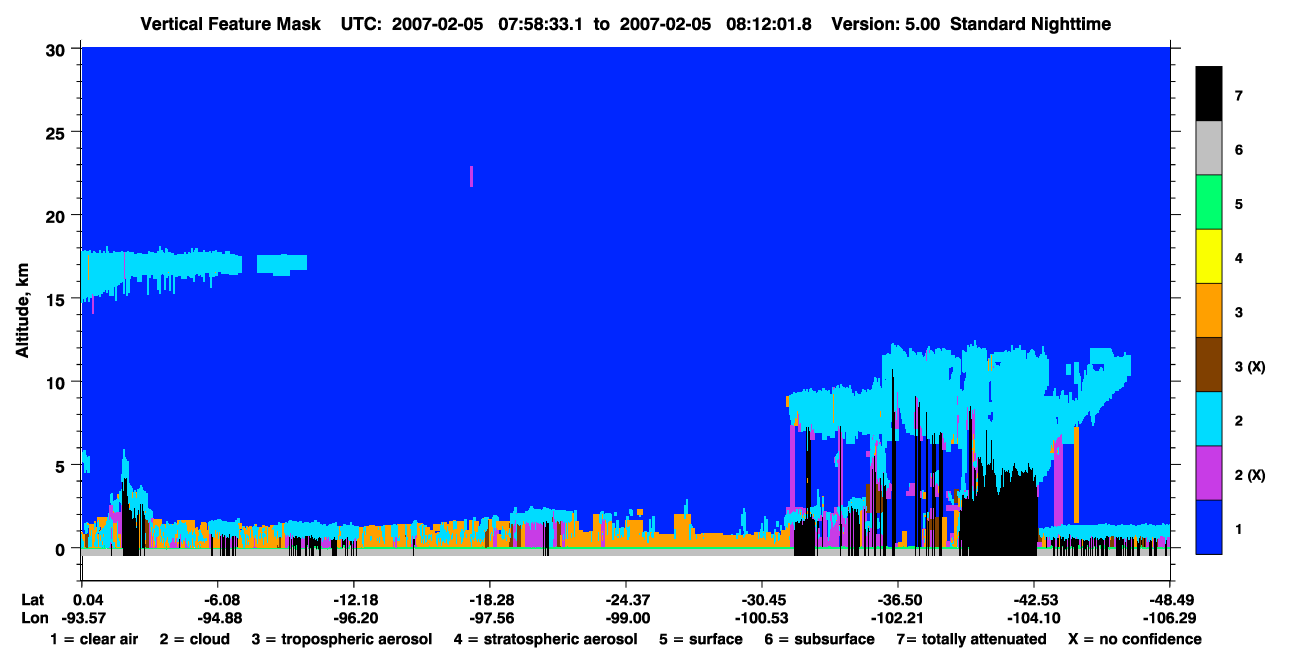Click longitude value -106.29
1300x667 pixels.
click(1170, 618)
